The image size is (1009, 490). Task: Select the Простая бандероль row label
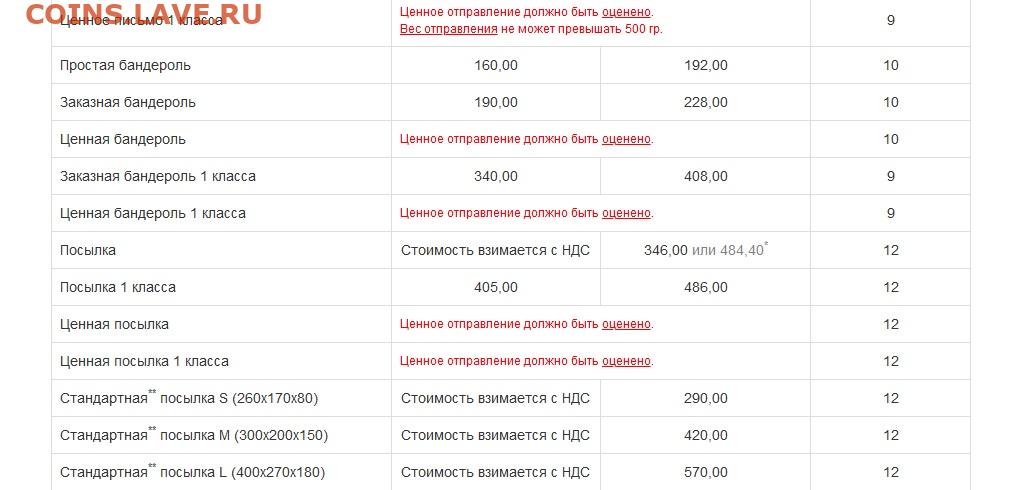coord(125,65)
